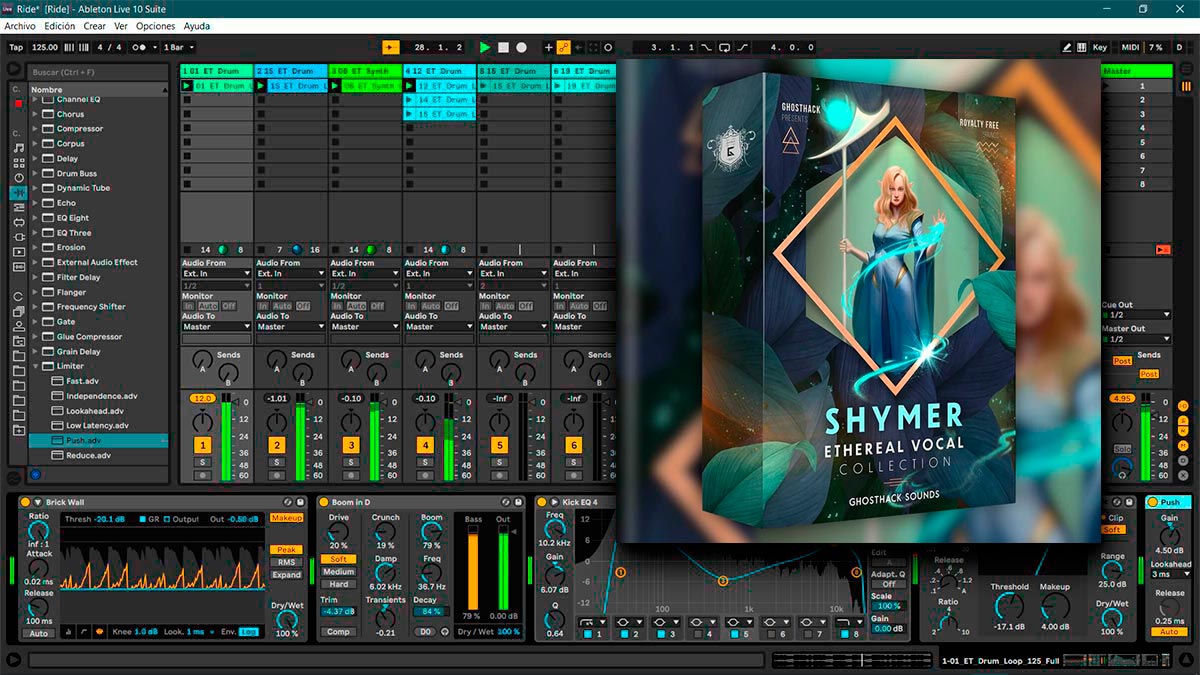Open the Edición menu
Image resolution: width=1200 pixels, height=675 pixels.
(60, 26)
